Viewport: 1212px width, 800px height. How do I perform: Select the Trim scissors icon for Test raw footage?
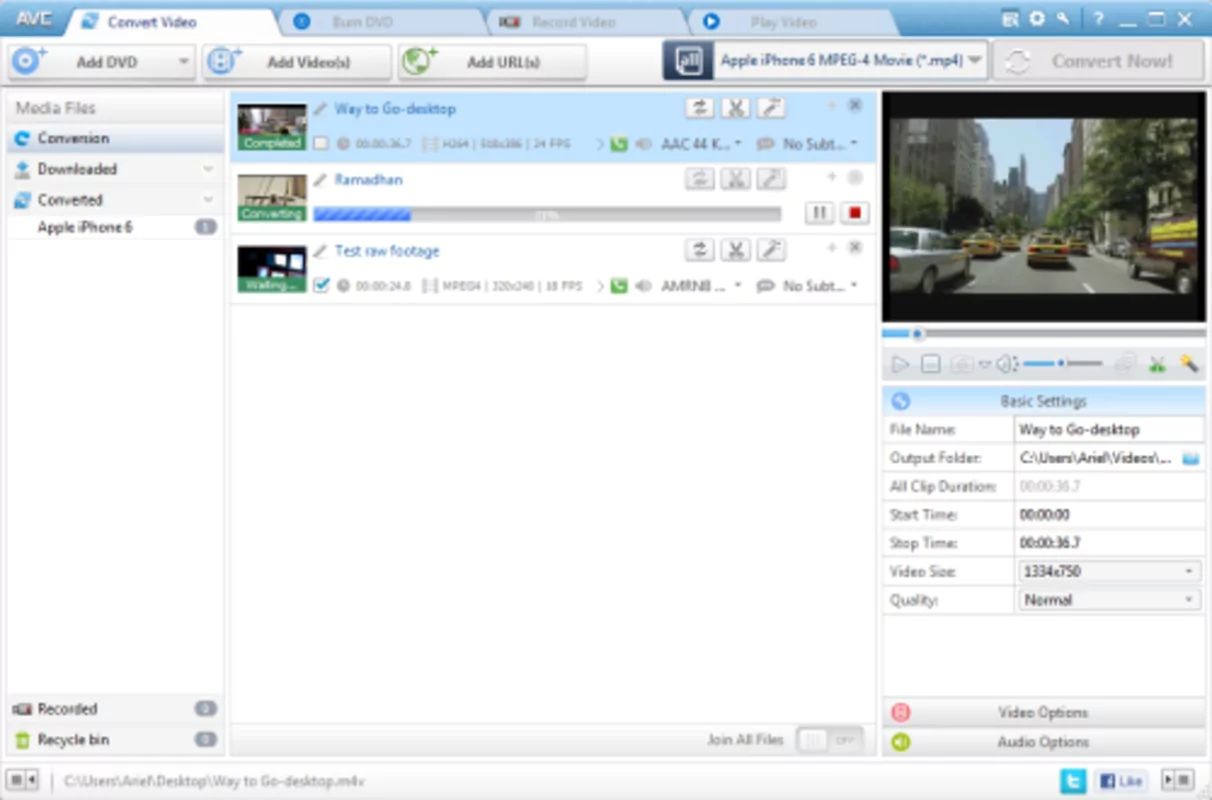click(735, 250)
